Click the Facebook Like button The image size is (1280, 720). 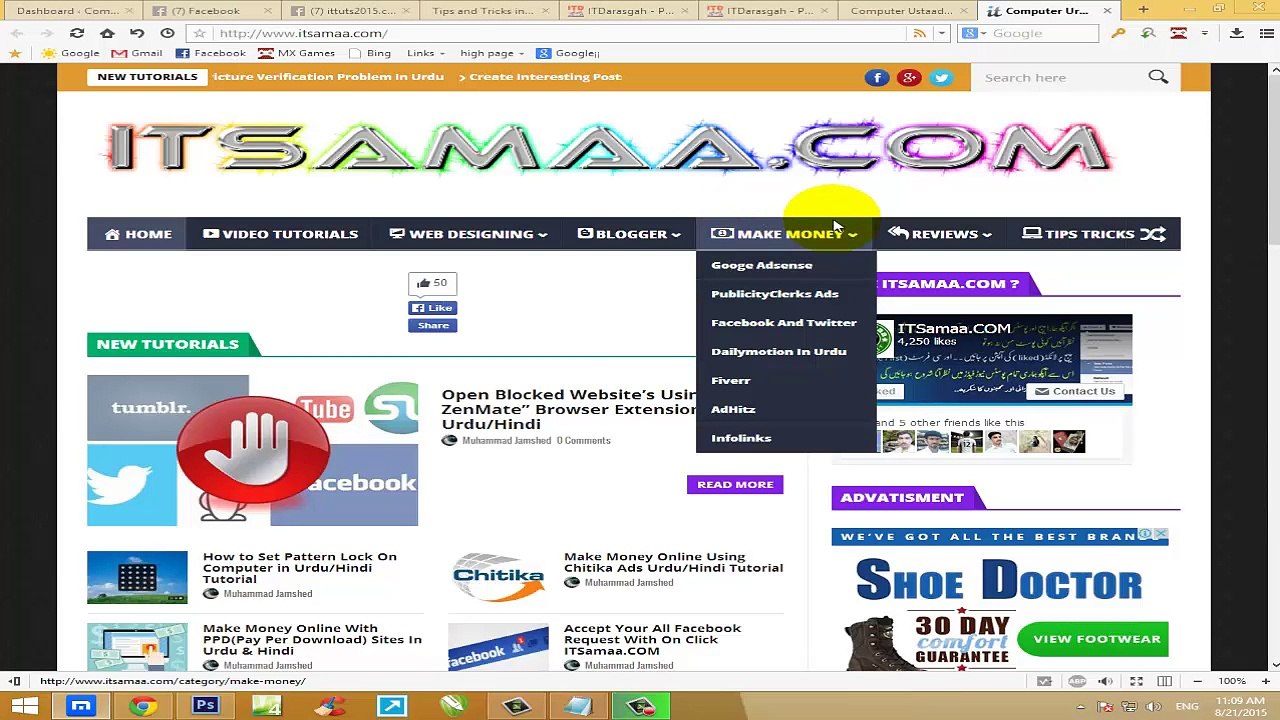432,308
